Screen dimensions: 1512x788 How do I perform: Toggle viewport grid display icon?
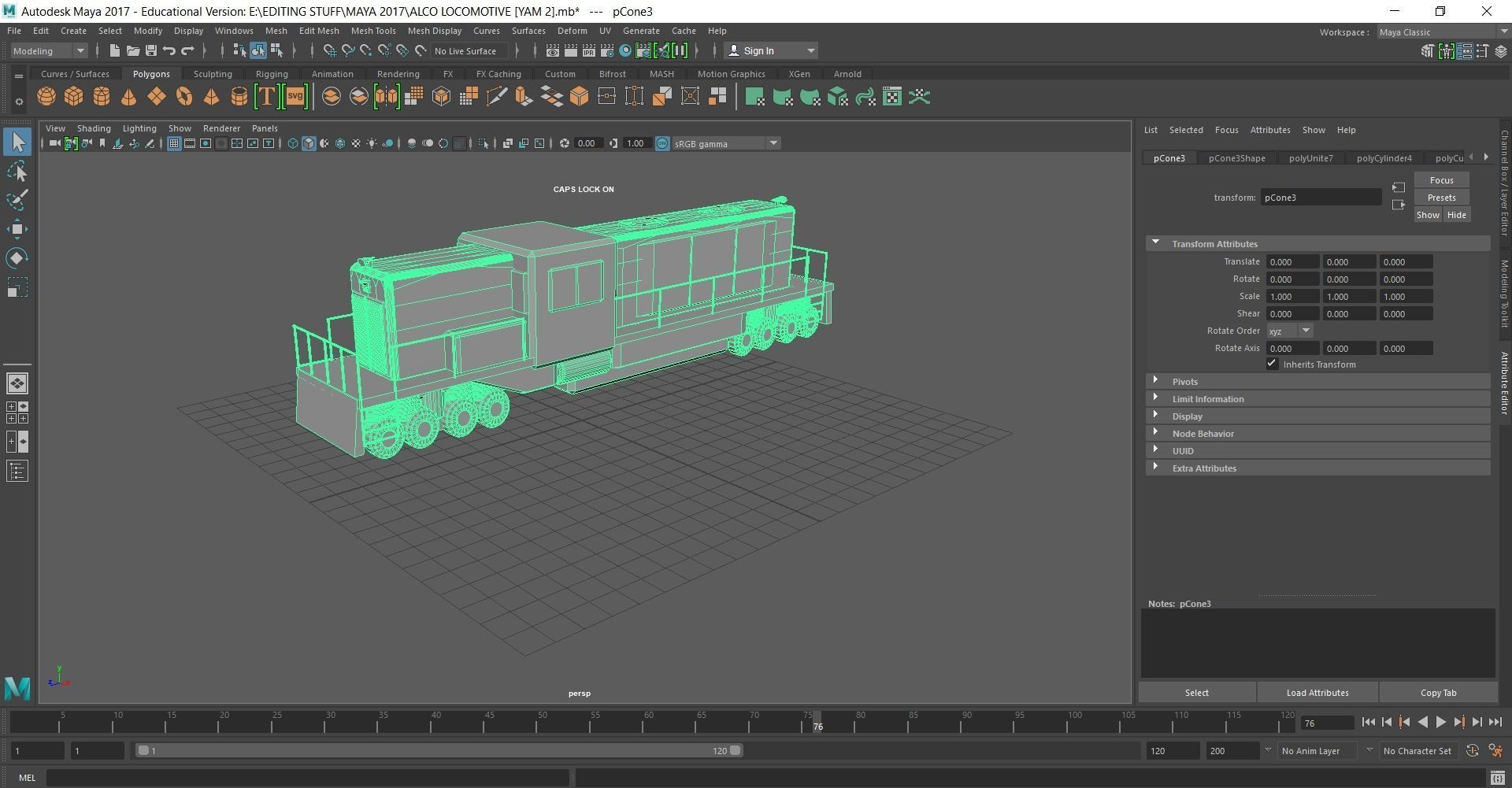click(174, 143)
